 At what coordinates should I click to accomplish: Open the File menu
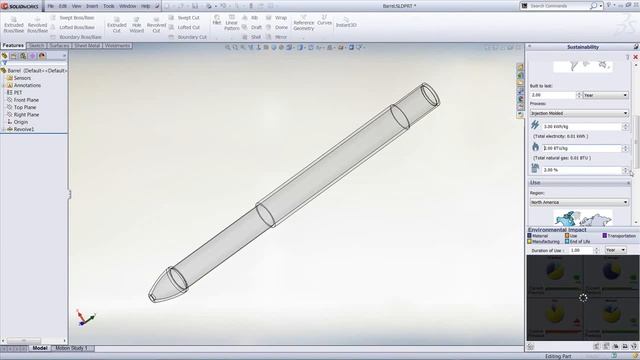(51, 6)
